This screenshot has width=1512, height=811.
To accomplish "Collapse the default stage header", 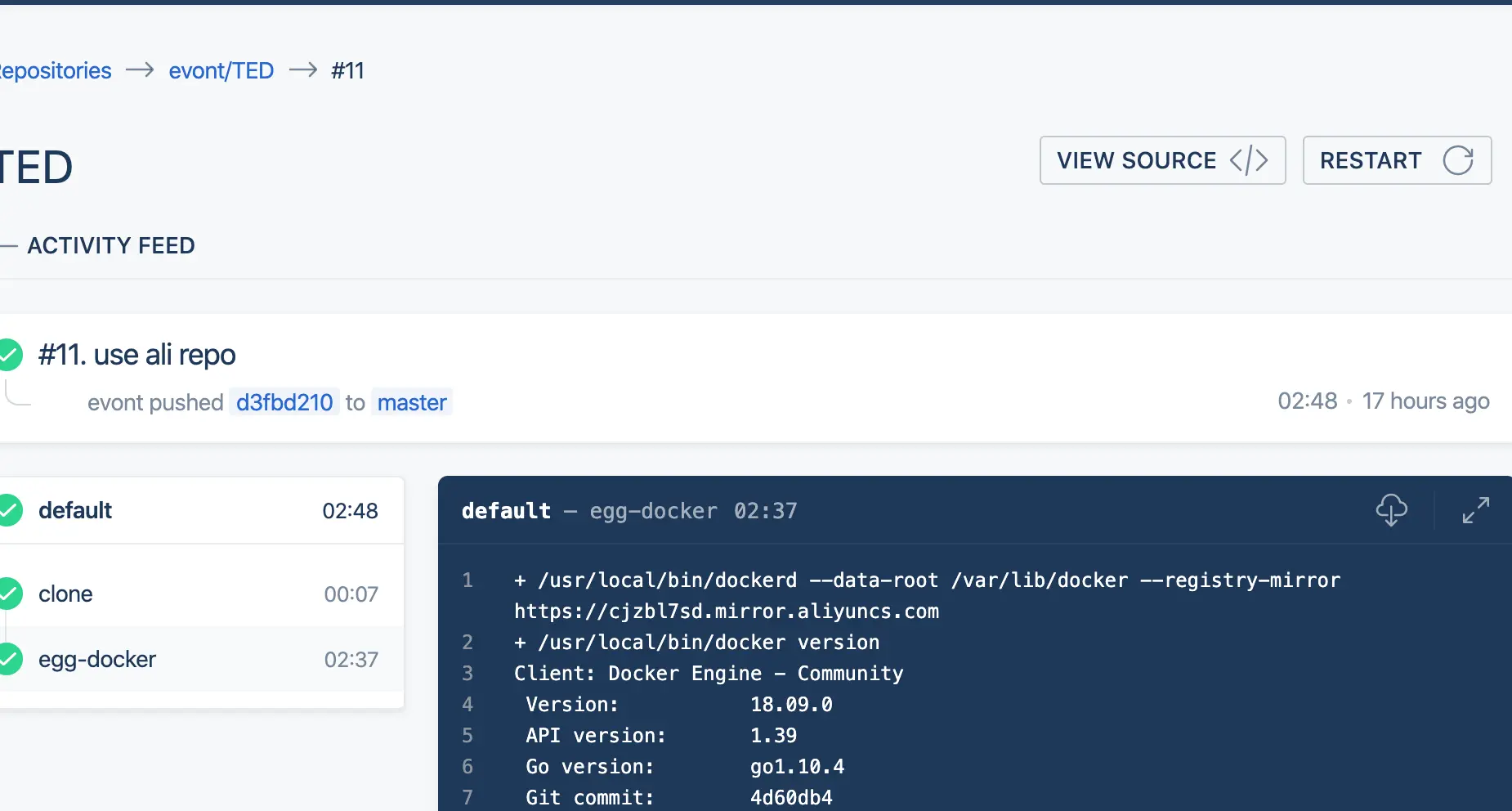I will point(196,510).
